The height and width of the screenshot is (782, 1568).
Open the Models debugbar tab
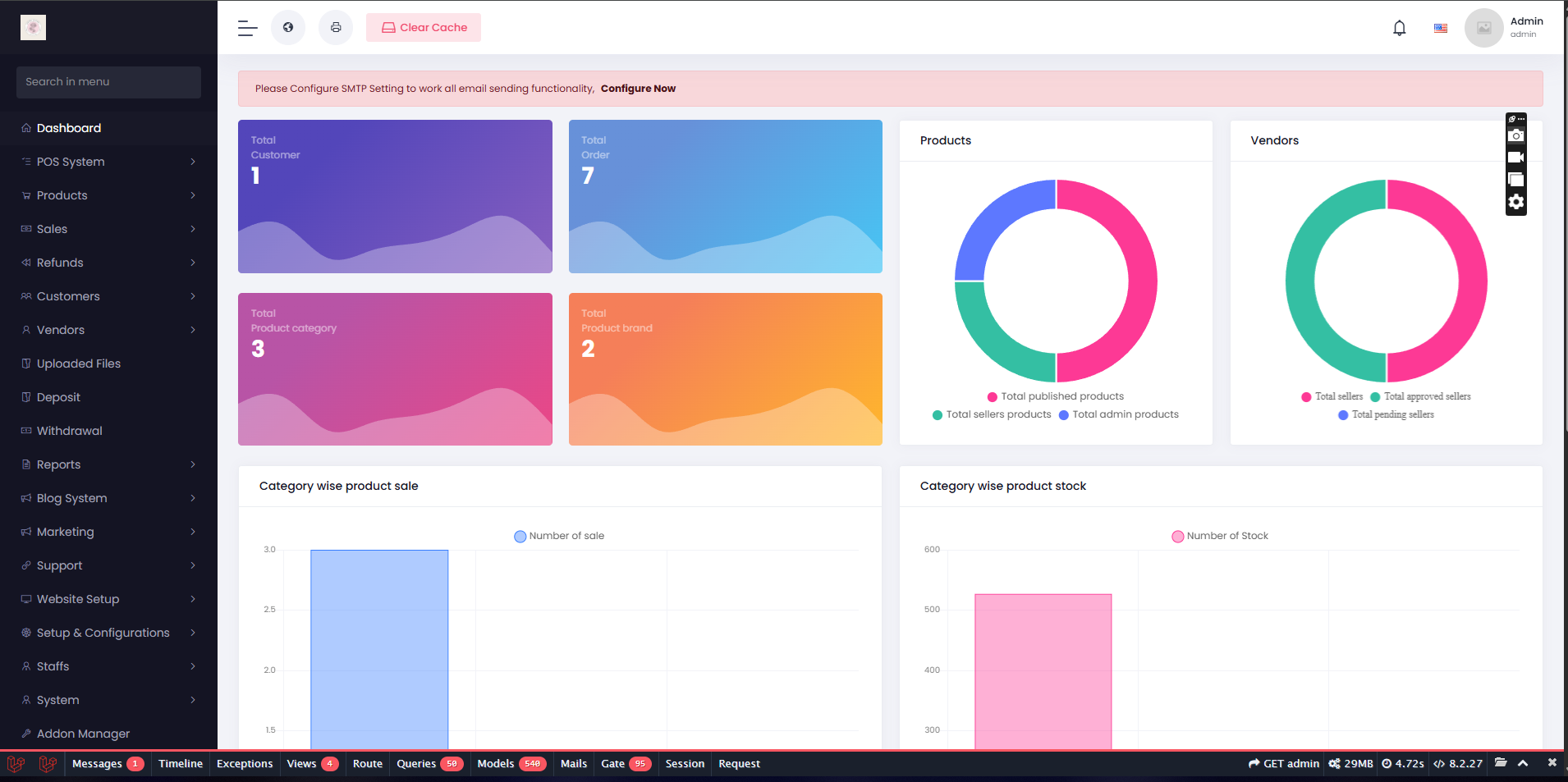[x=511, y=764]
